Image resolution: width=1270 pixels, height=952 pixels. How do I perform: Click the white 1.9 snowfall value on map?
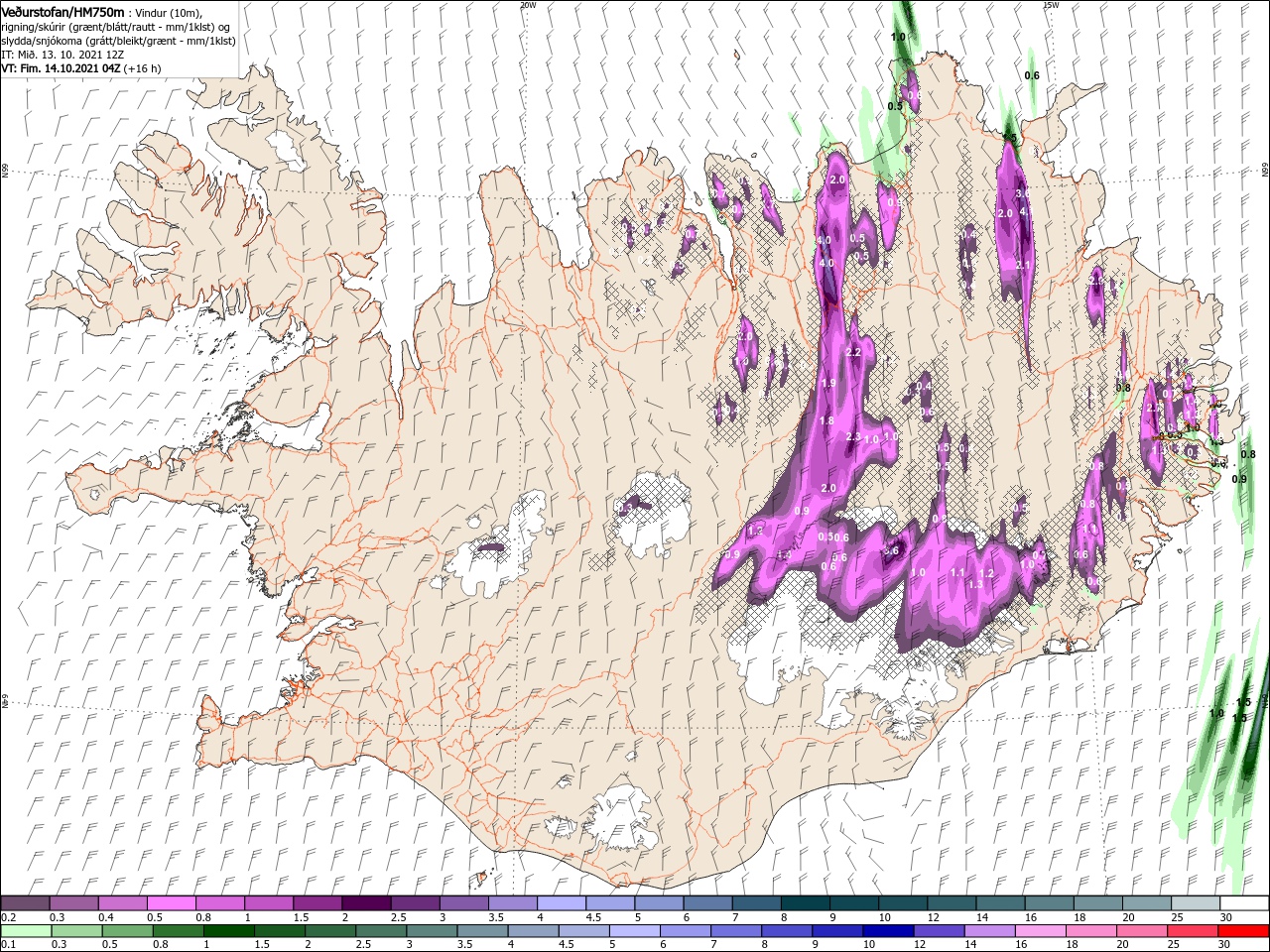point(828,383)
